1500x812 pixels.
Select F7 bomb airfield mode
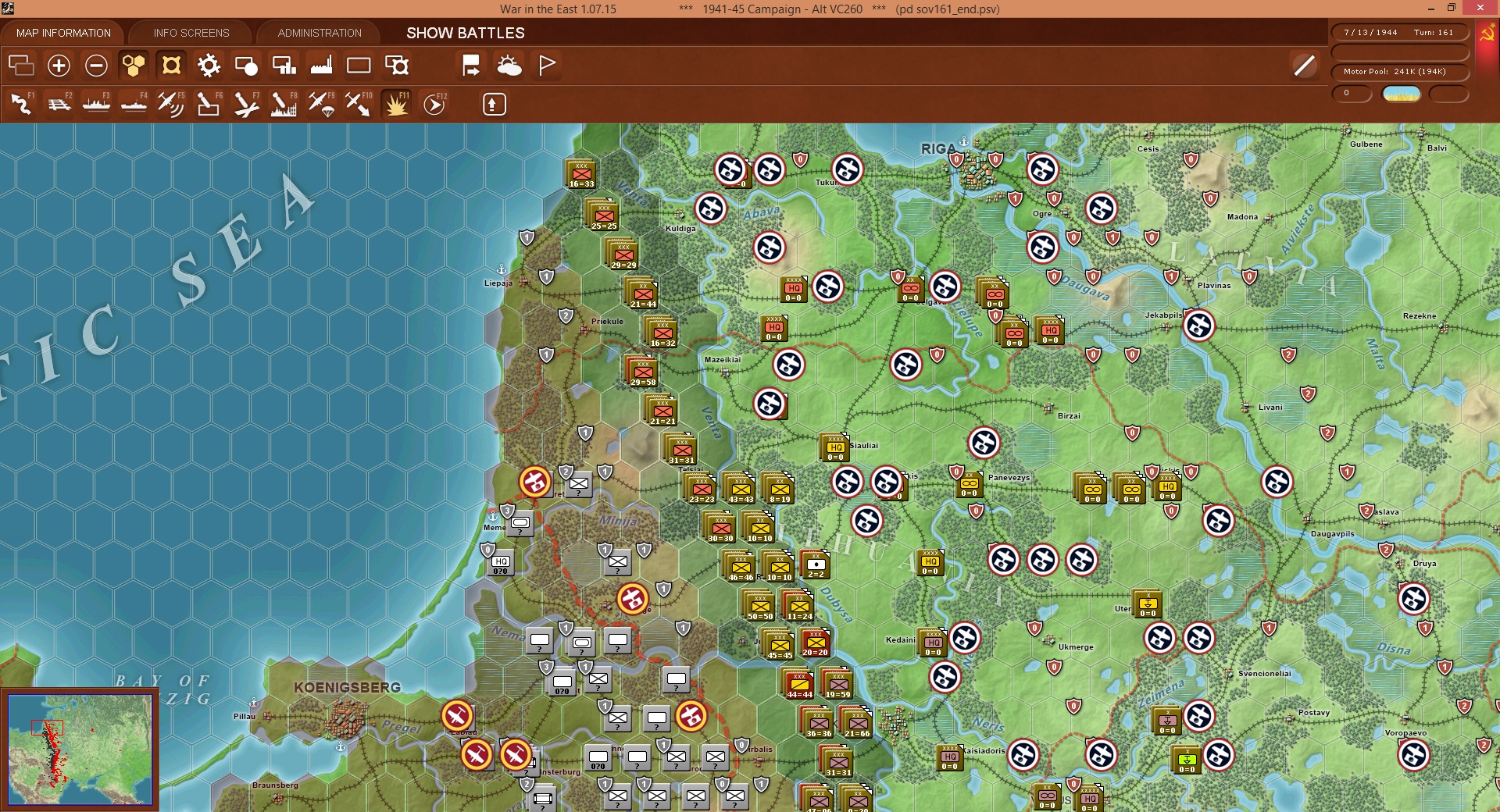pyautogui.click(x=246, y=104)
